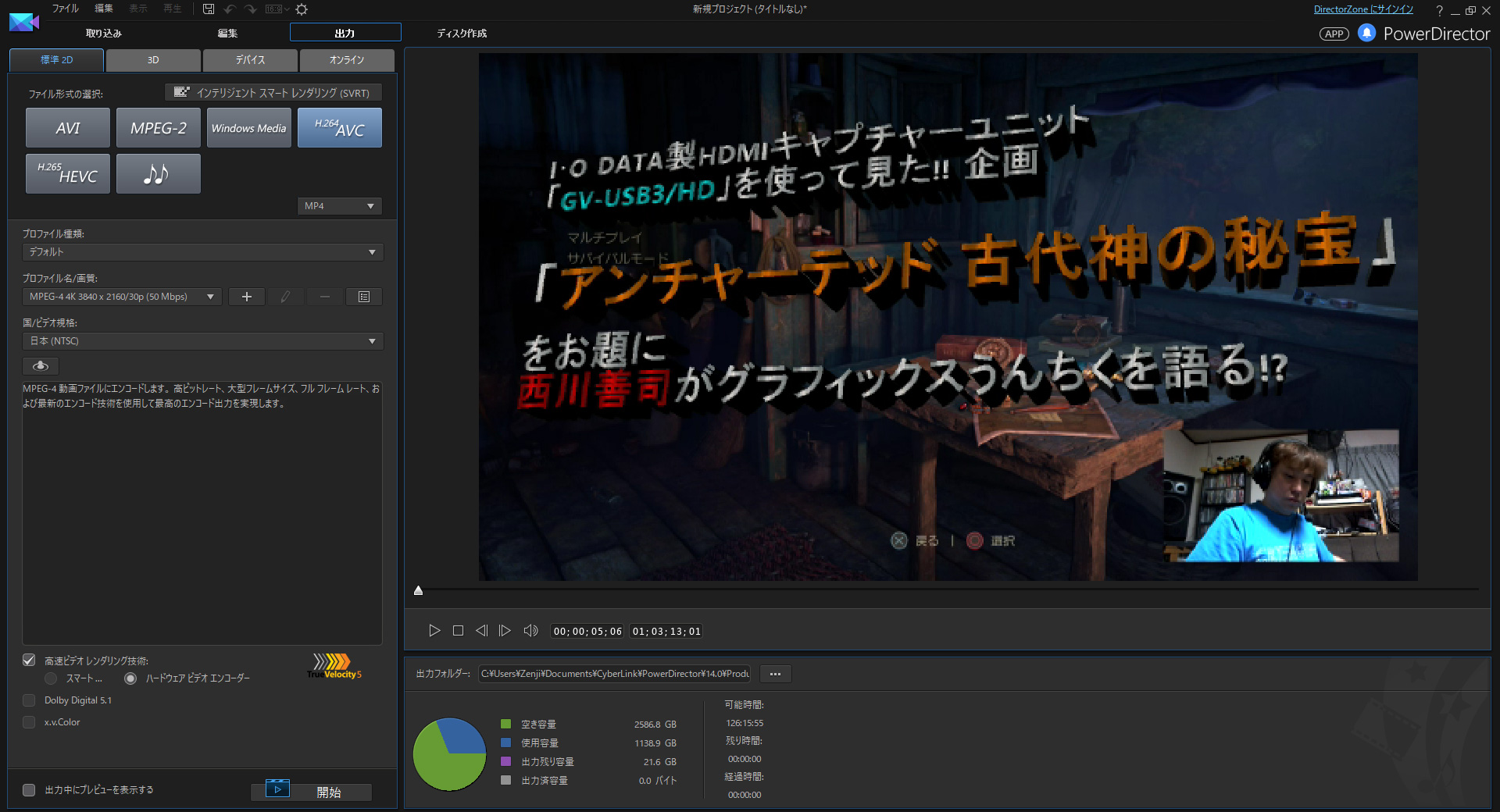Select the audio-only music note format

pyautogui.click(x=158, y=173)
